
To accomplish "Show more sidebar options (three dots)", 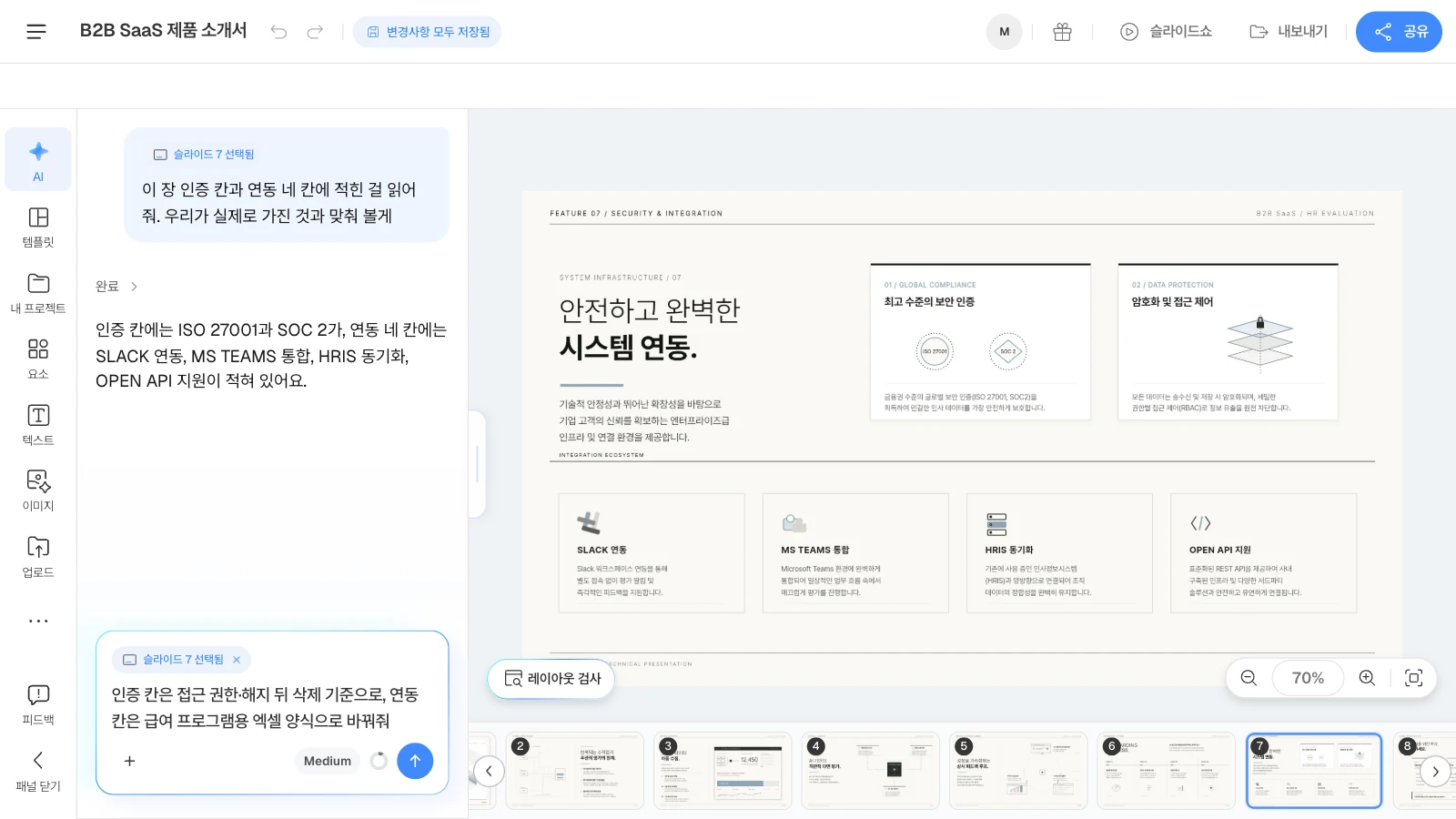I will [x=38, y=621].
